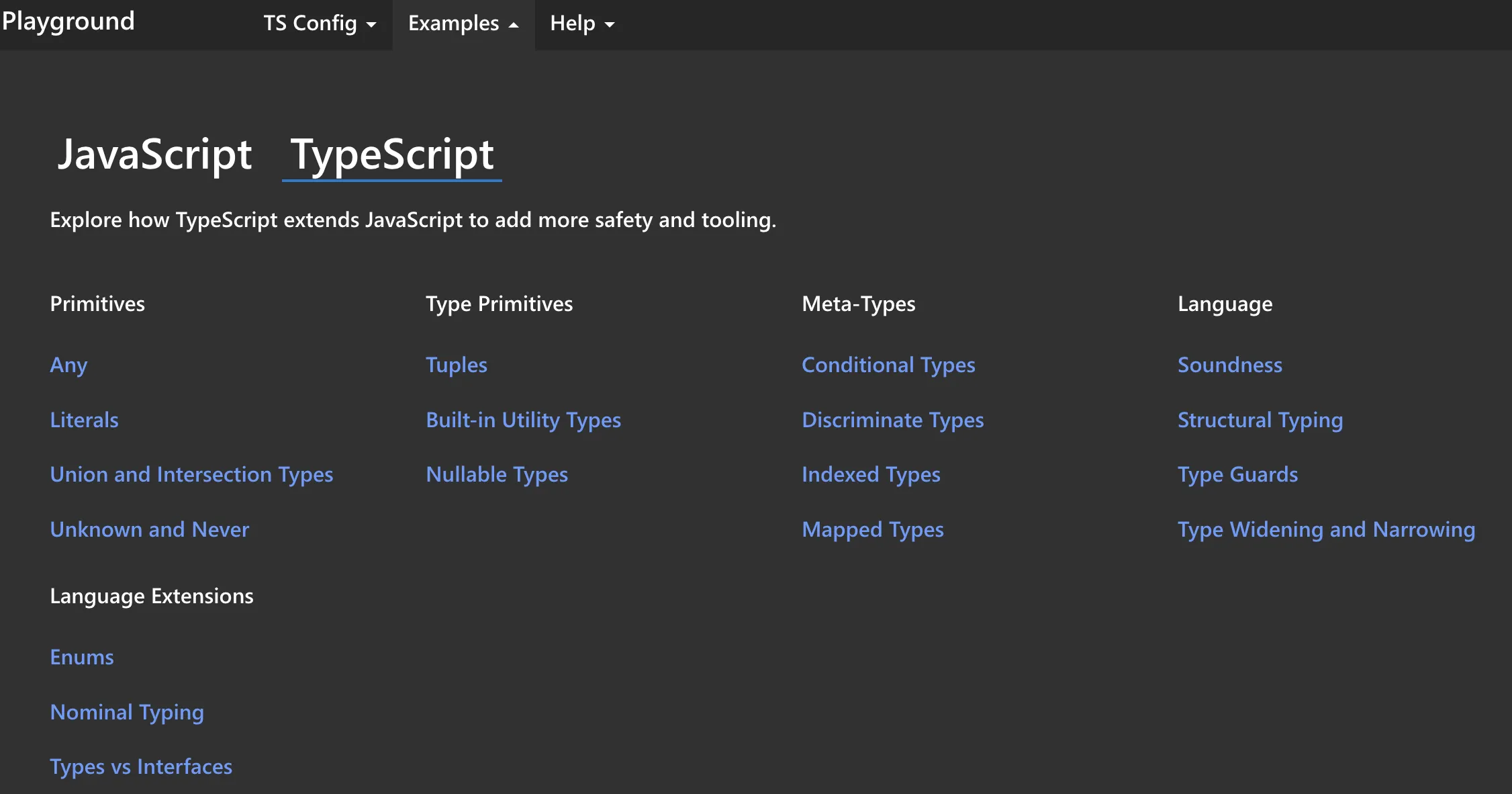Viewport: 1512px width, 794px height.
Task: Select the TypeScript examples tab
Action: point(392,155)
